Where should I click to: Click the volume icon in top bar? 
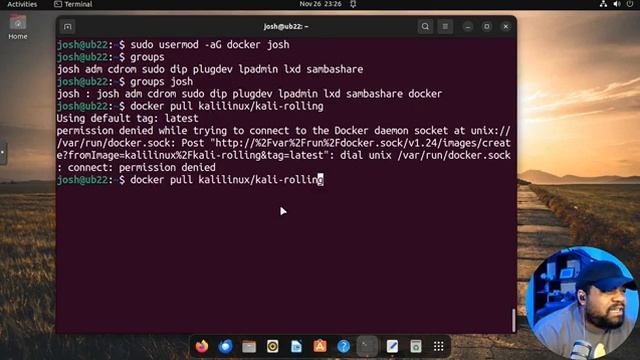point(617,4)
